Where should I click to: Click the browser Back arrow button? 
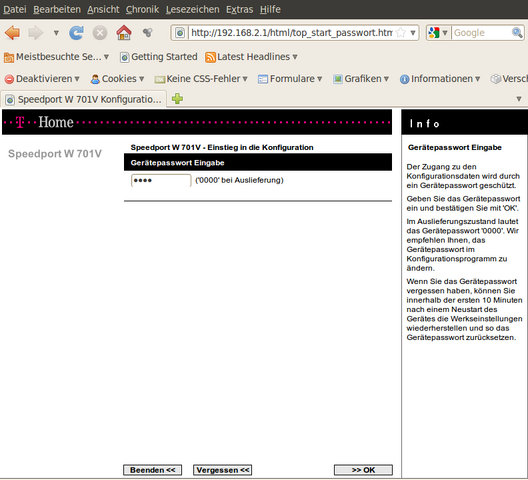coord(12,33)
